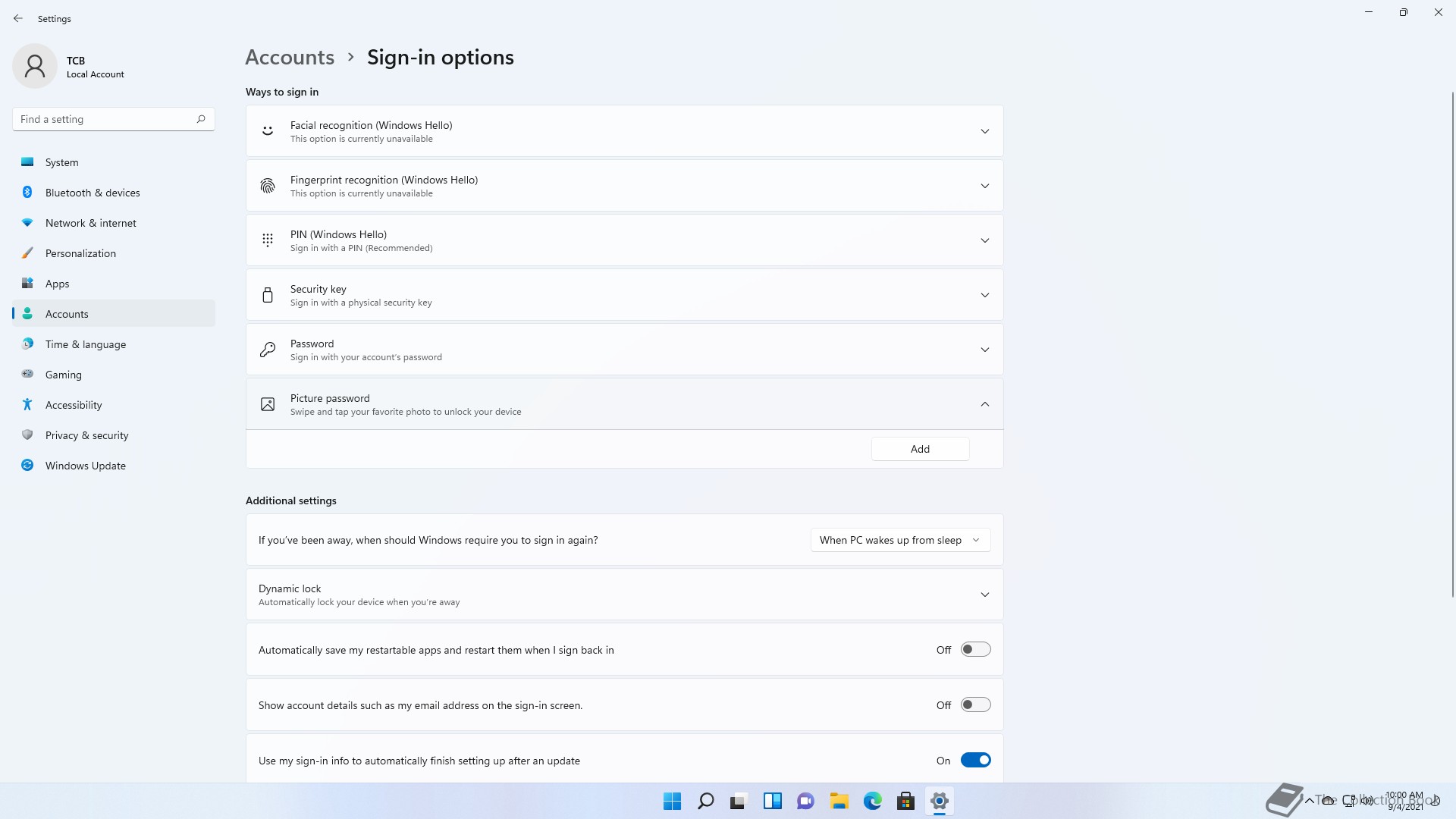Click the Password key icon
This screenshot has width=1456, height=819.
pyautogui.click(x=268, y=350)
